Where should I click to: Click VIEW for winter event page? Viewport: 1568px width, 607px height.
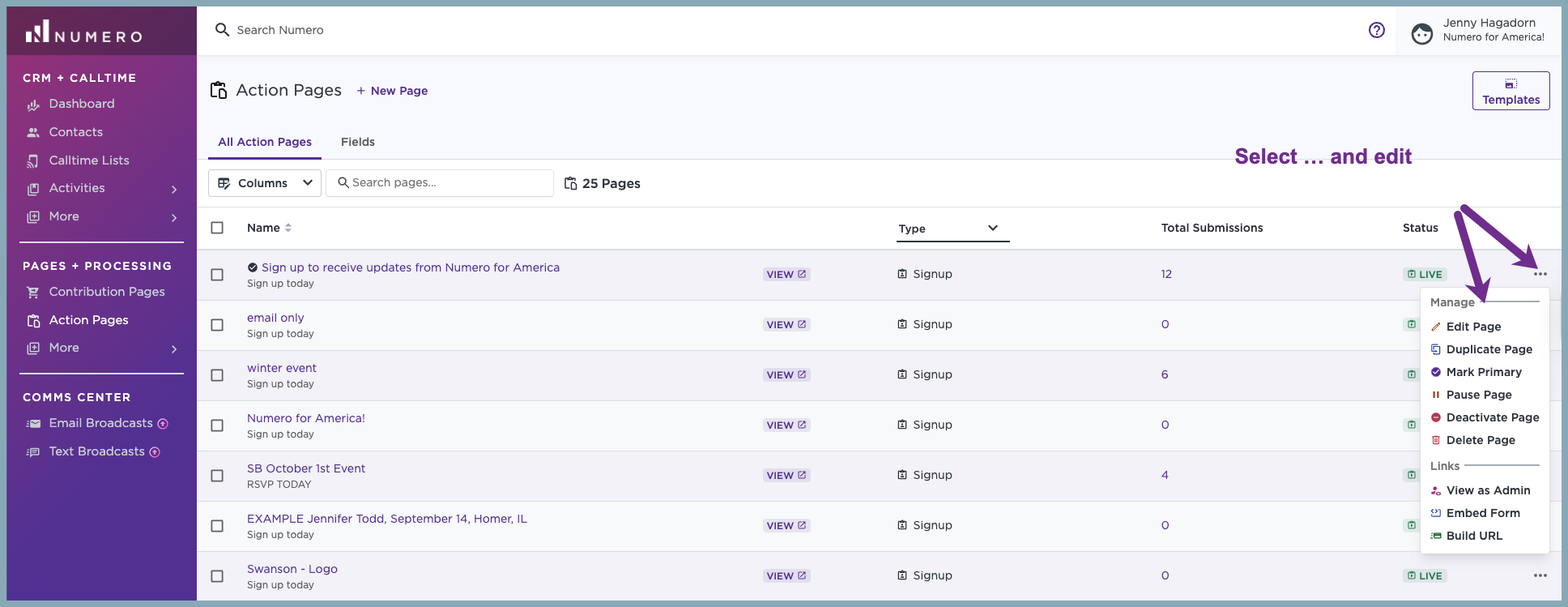pos(786,374)
